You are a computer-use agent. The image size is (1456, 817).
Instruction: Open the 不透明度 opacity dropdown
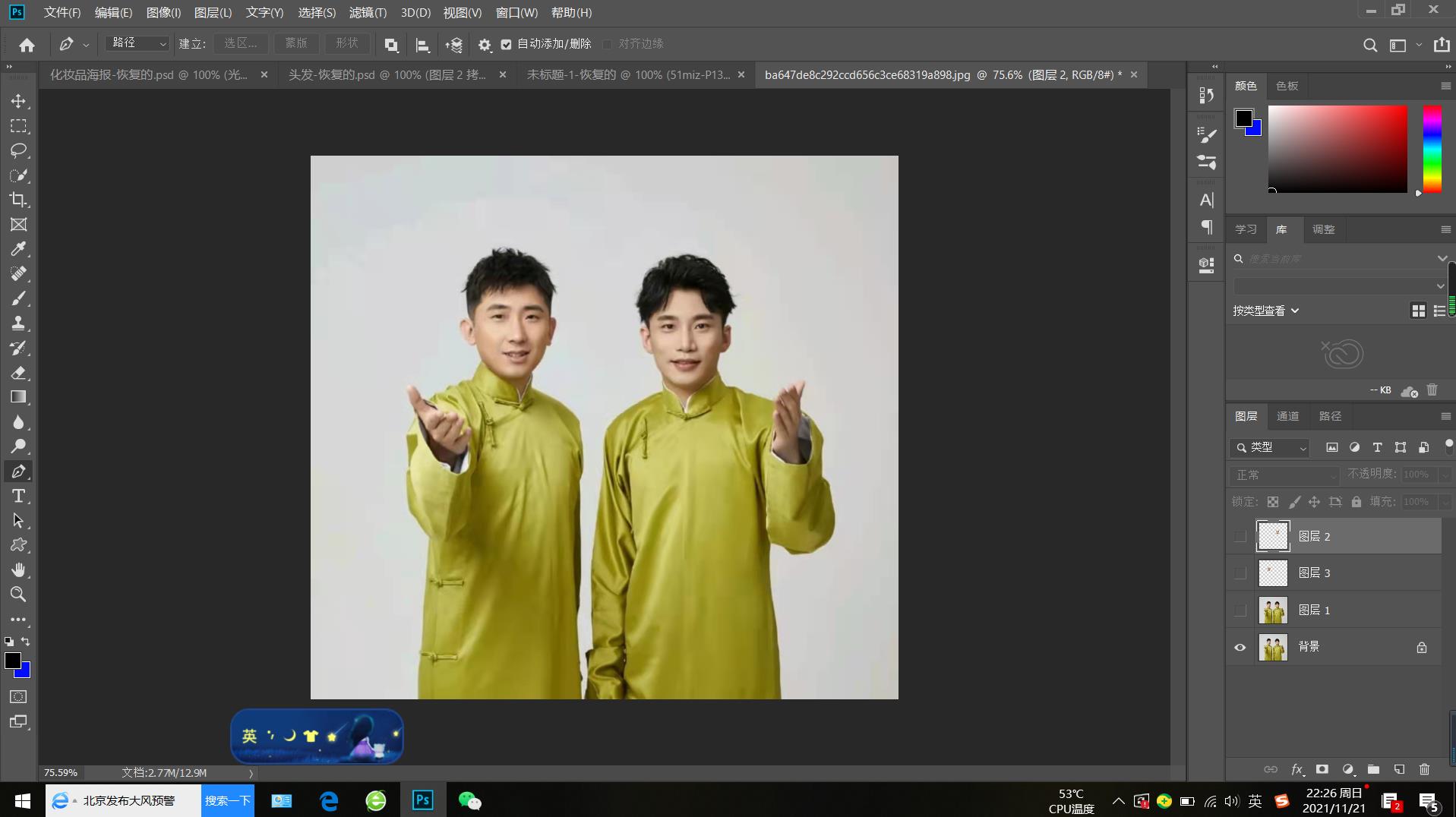coord(1445,475)
